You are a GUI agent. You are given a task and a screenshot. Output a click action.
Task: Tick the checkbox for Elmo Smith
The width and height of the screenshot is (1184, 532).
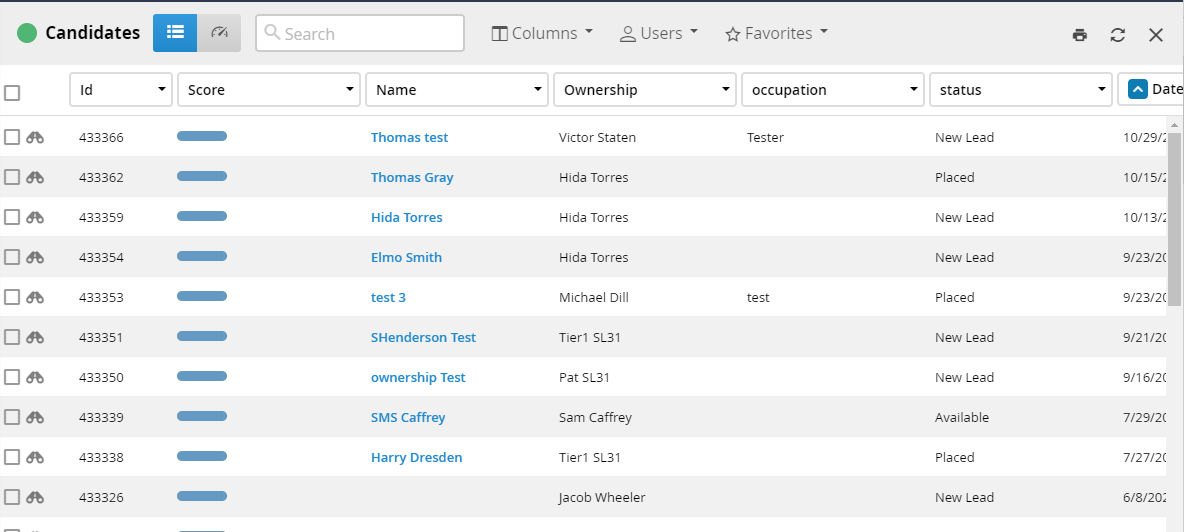12,257
